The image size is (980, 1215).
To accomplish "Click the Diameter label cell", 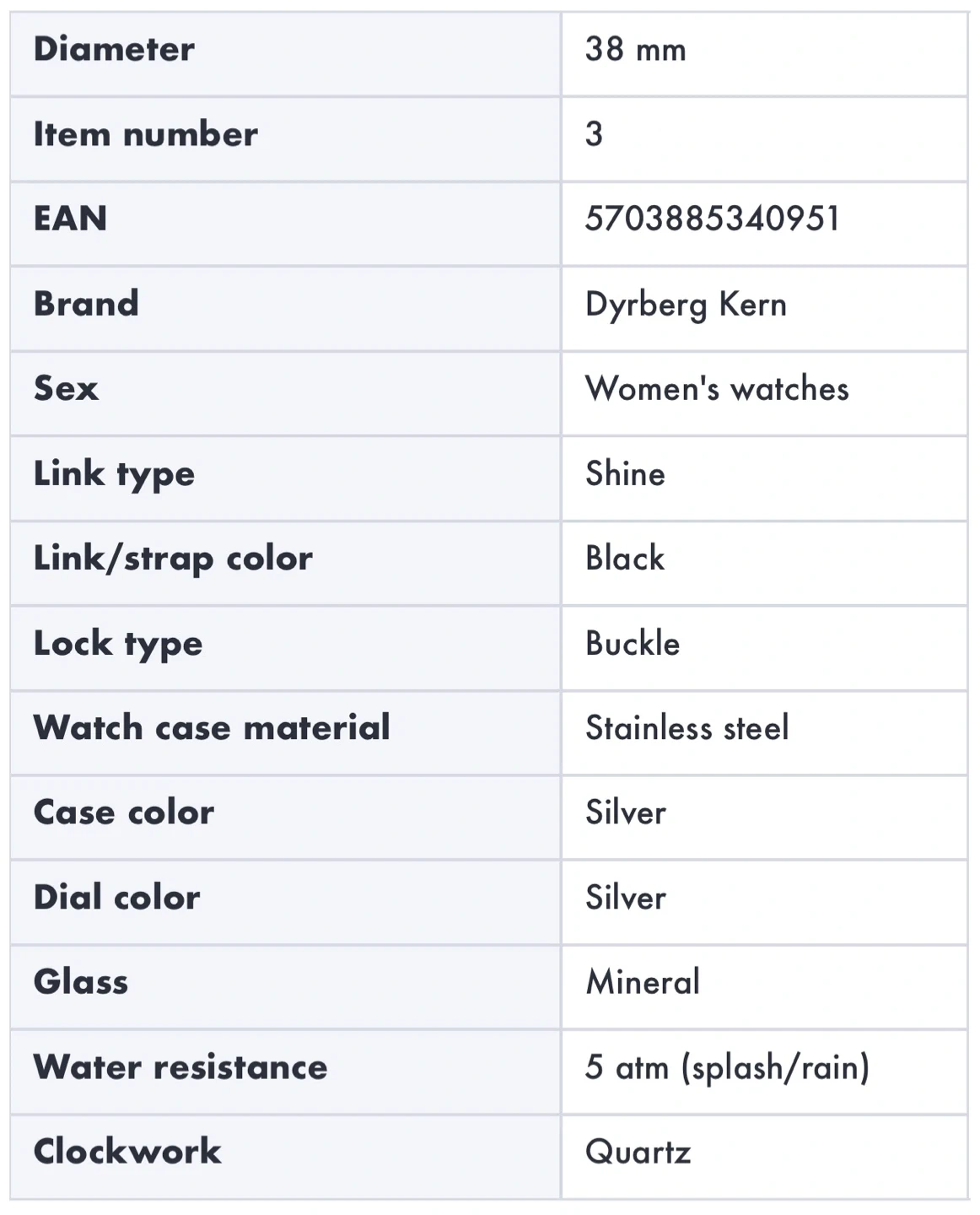I will pos(114,50).
